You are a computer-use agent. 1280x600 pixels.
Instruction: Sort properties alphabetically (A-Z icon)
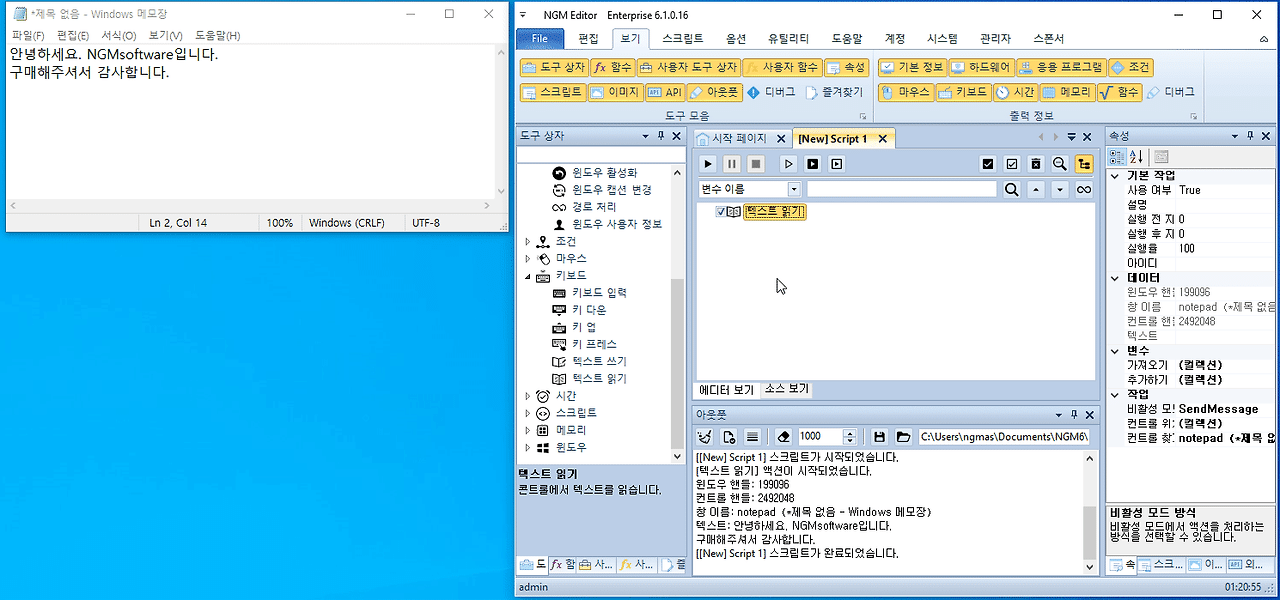(x=1137, y=156)
